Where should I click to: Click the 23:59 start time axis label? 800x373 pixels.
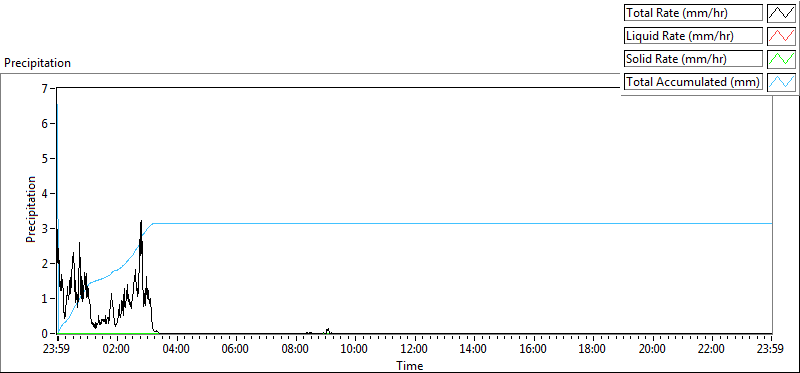[x=57, y=350]
